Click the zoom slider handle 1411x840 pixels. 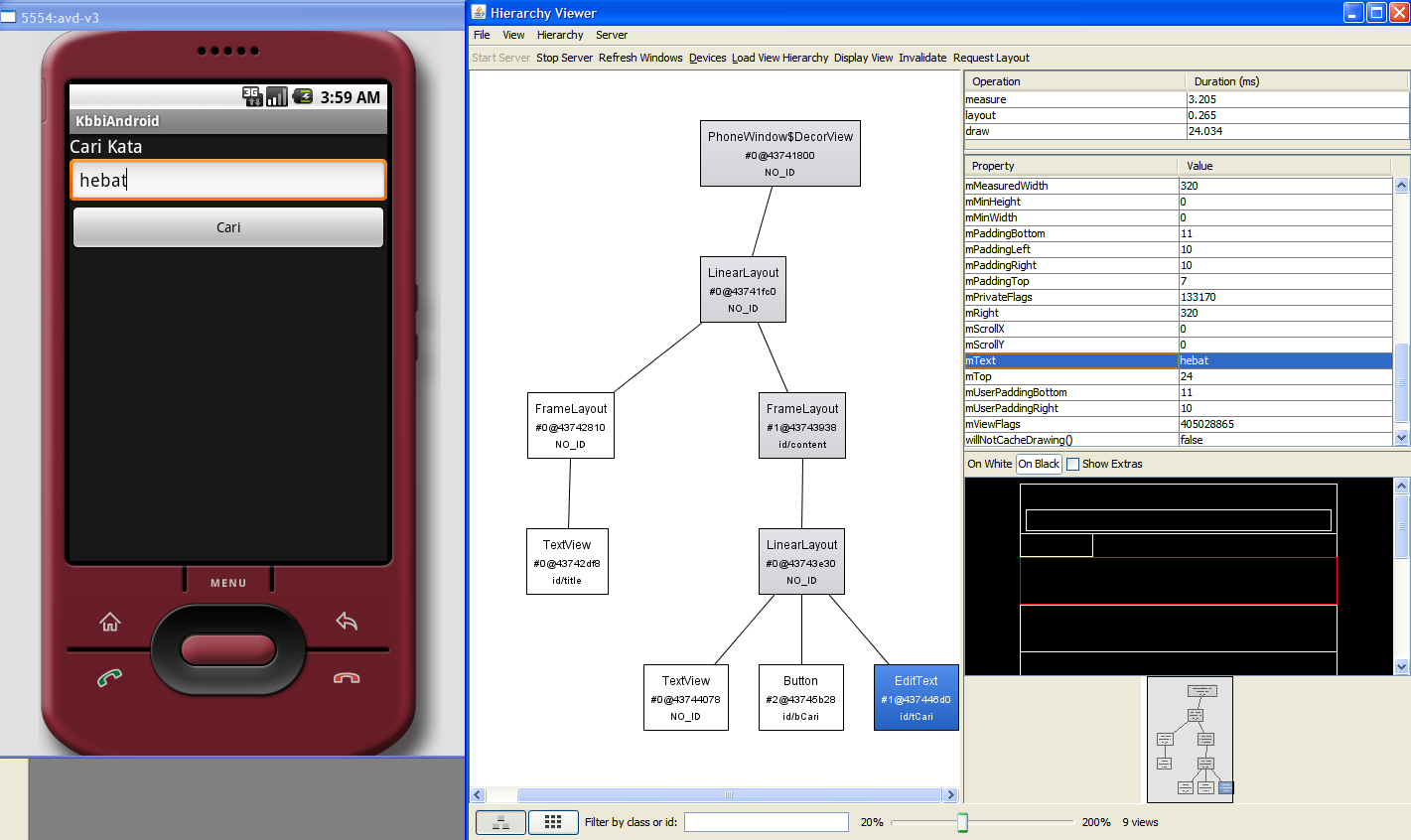point(962,822)
